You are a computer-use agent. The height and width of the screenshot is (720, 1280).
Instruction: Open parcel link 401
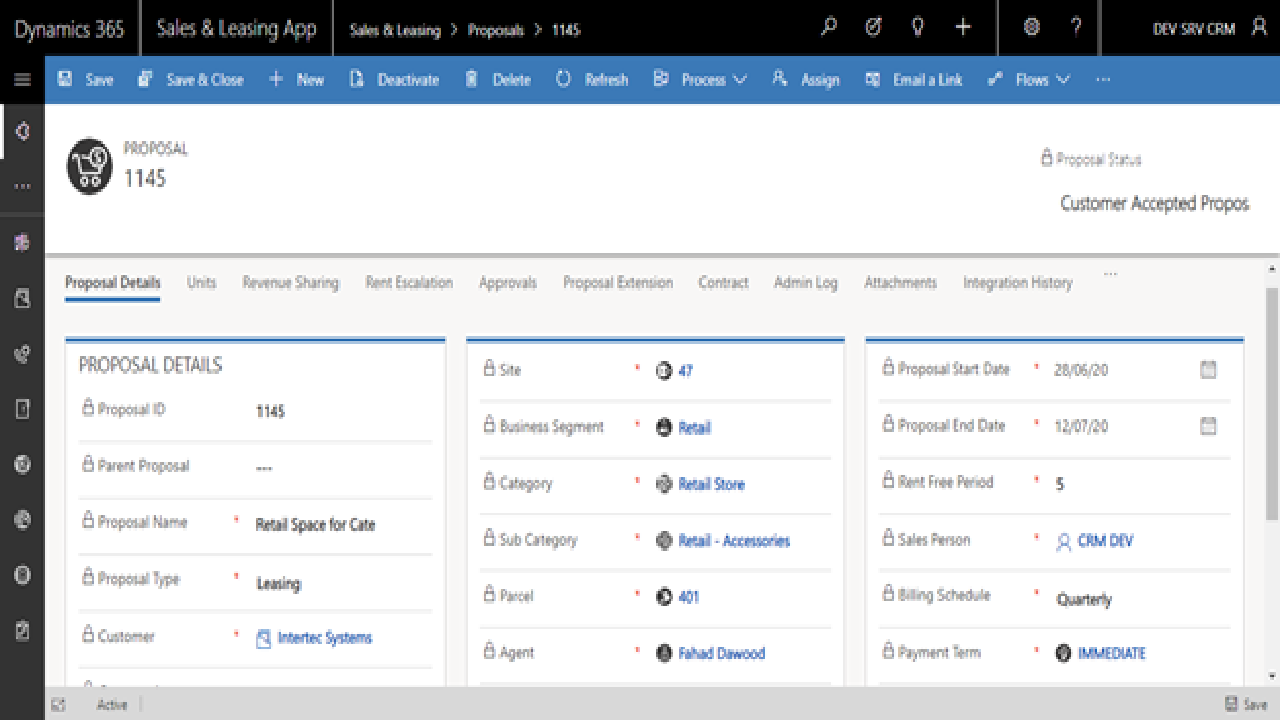688,597
